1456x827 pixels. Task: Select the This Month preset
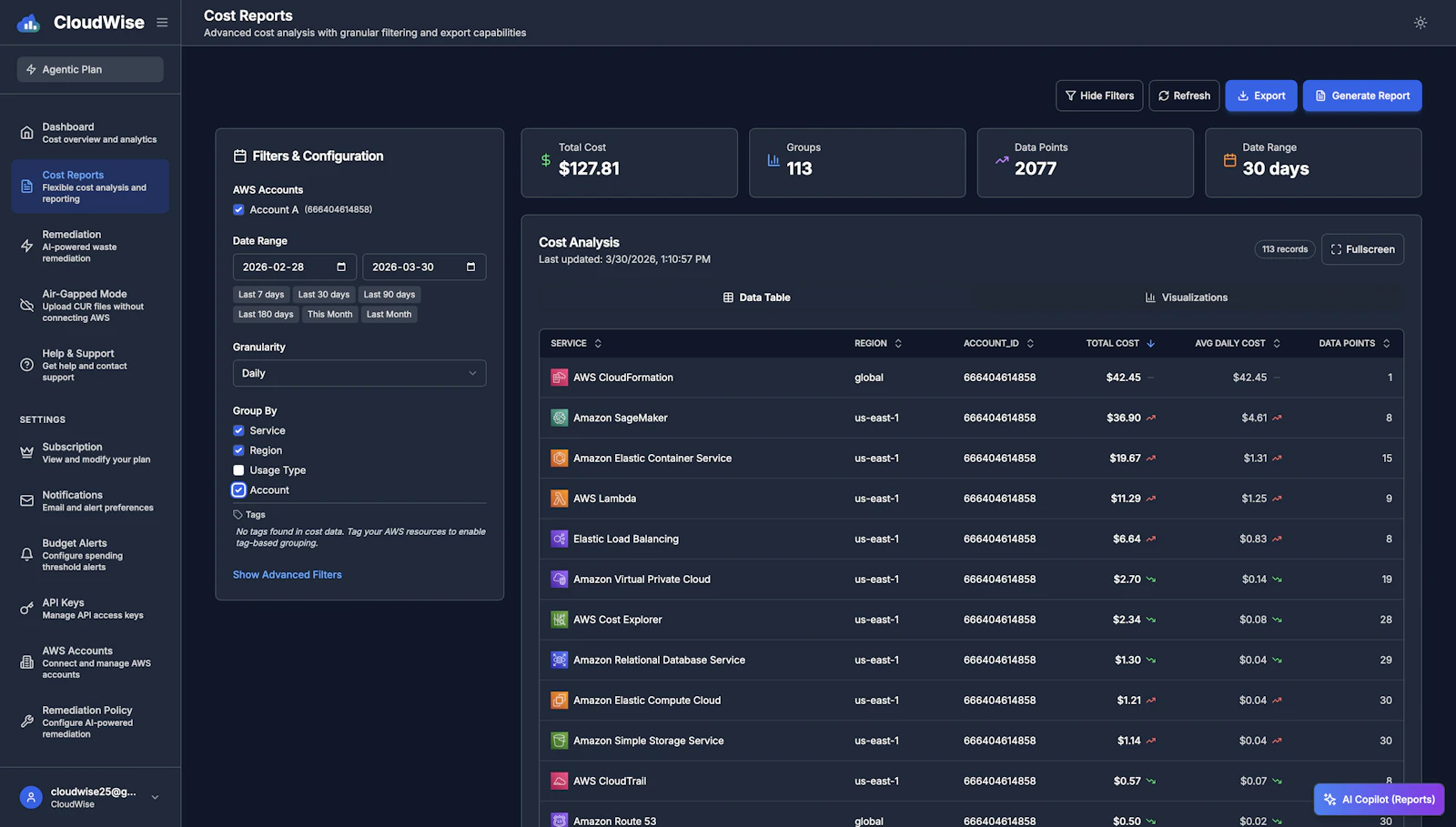point(329,315)
